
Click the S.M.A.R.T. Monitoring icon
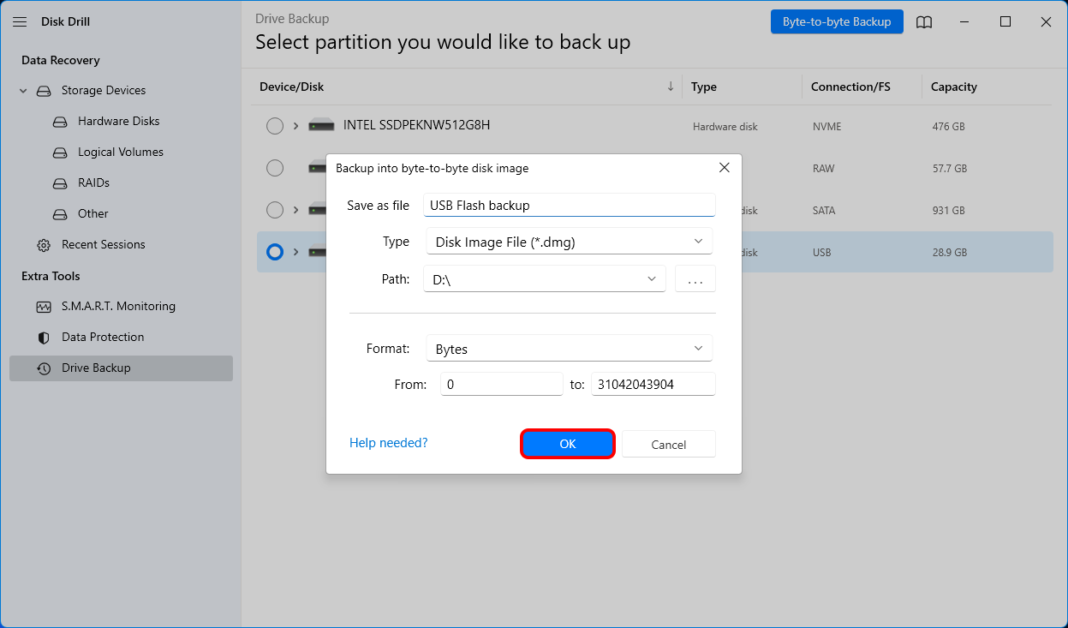point(43,307)
